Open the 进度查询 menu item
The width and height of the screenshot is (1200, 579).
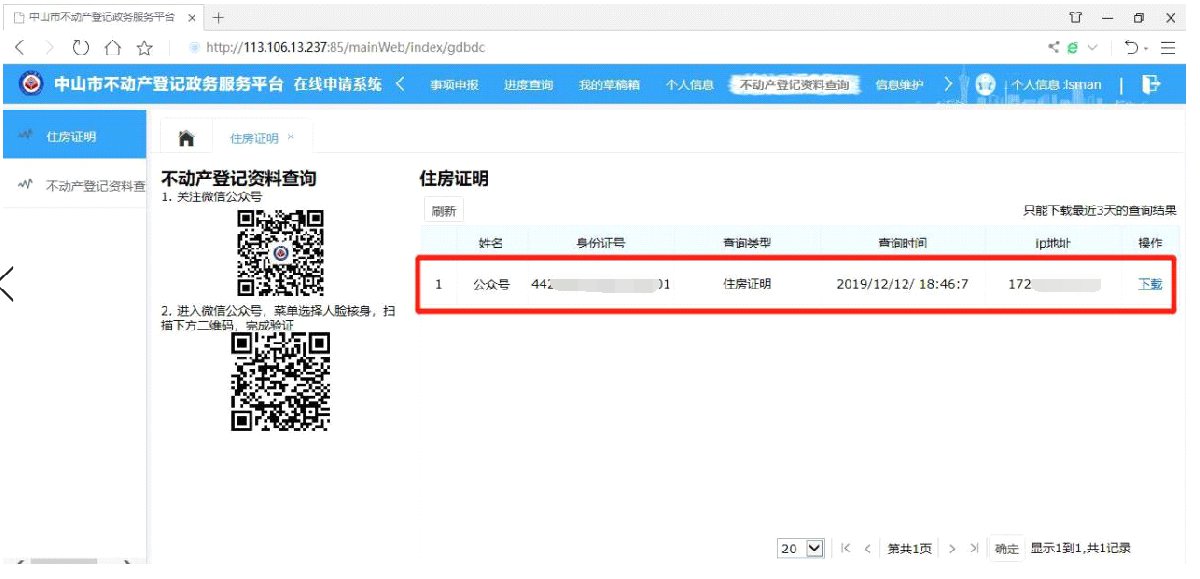click(x=528, y=85)
